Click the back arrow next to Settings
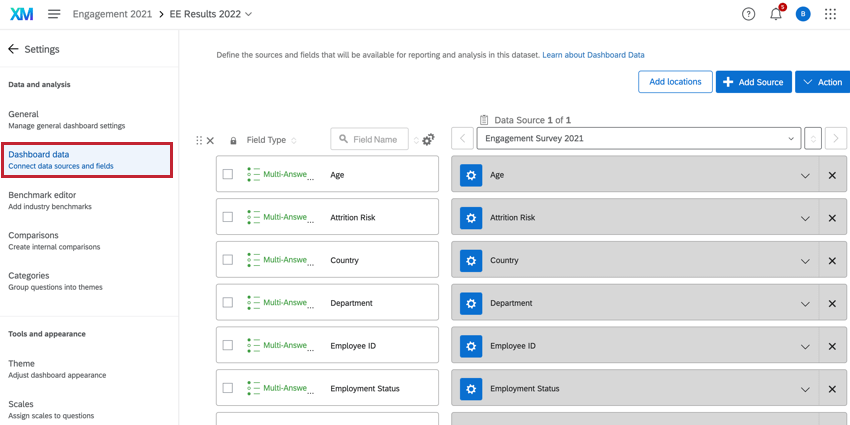 [14, 49]
